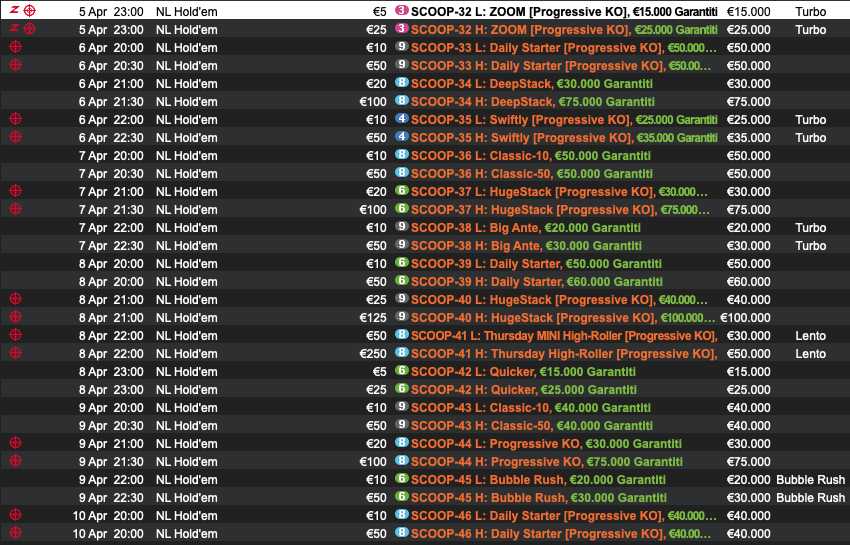
Task: Click the knockout target icon for SCOOP-35 H
Action: (15, 137)
